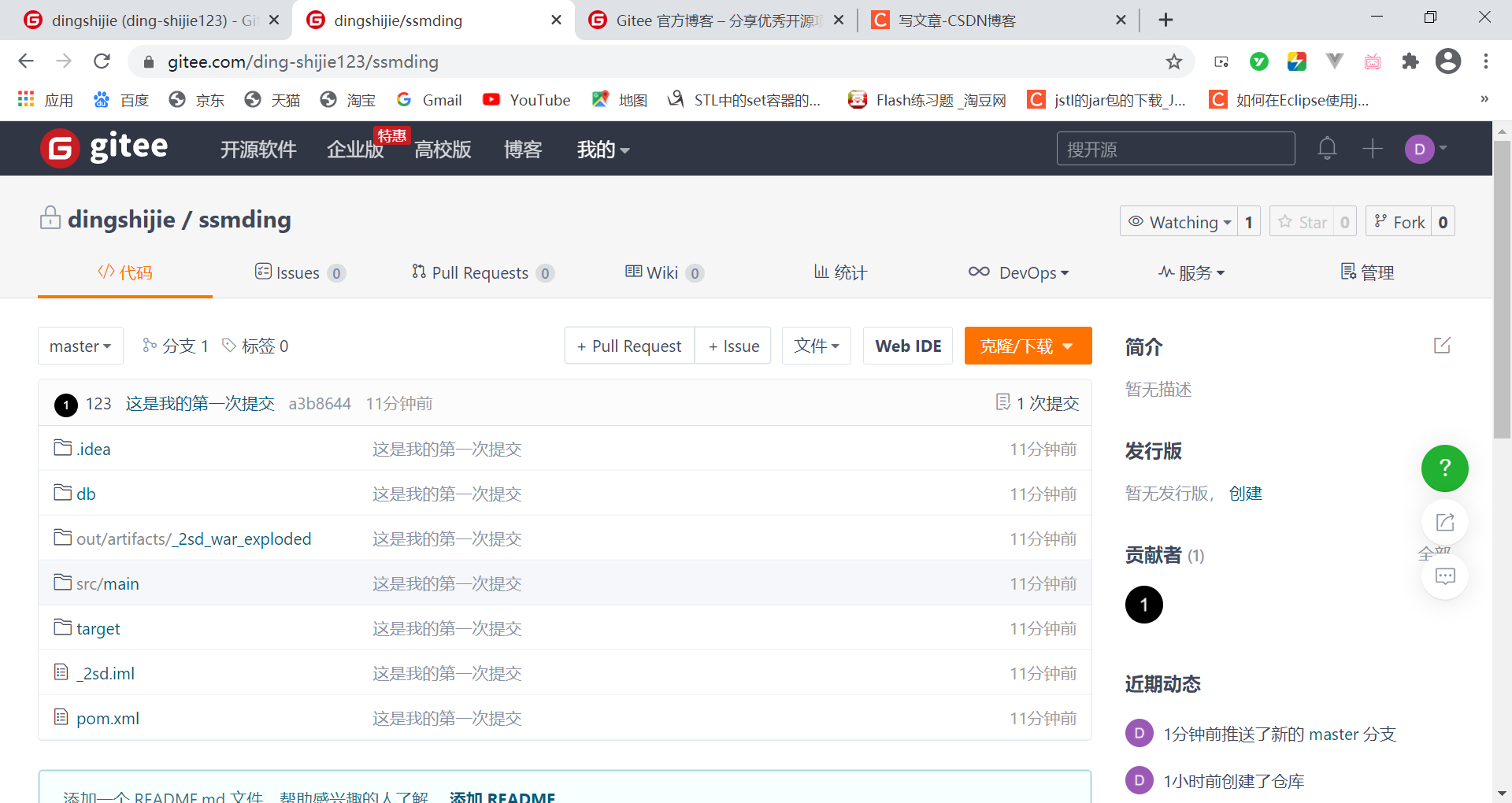Open the db folder
This screenshot has height=803, width=1512.
point(86,494)
